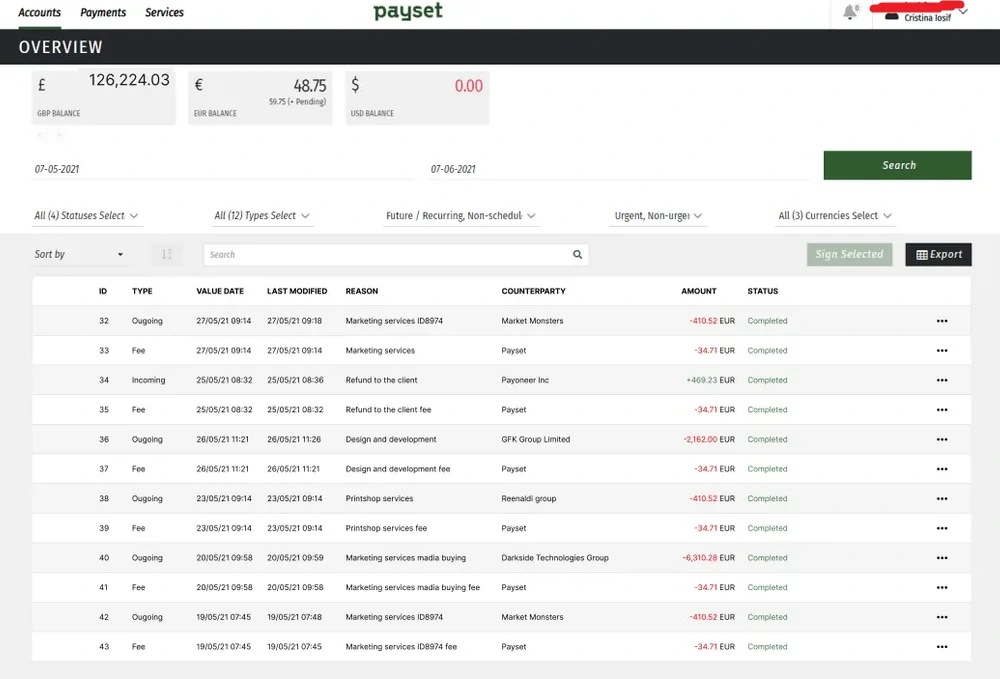Select the EUR balance card

point(260,98)
